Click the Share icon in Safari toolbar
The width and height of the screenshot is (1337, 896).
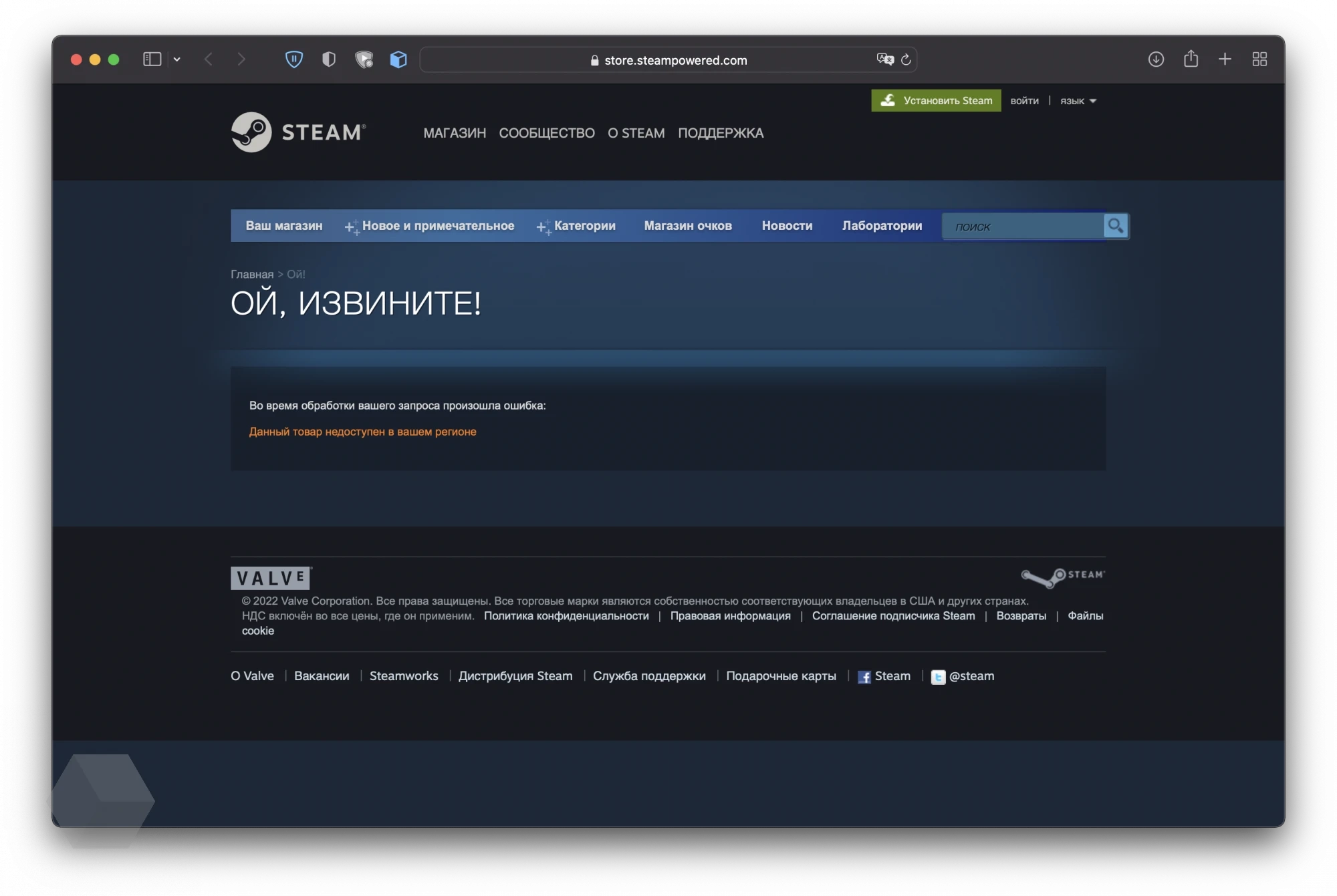[1191, 59]
